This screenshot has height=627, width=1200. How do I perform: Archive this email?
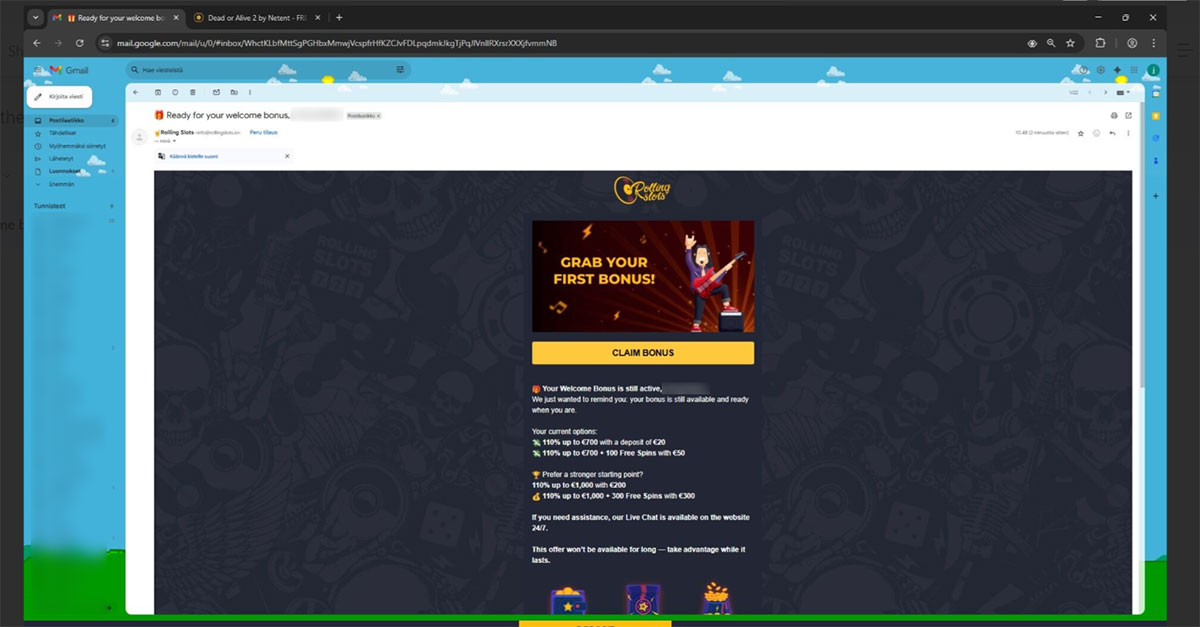(158, 92)
